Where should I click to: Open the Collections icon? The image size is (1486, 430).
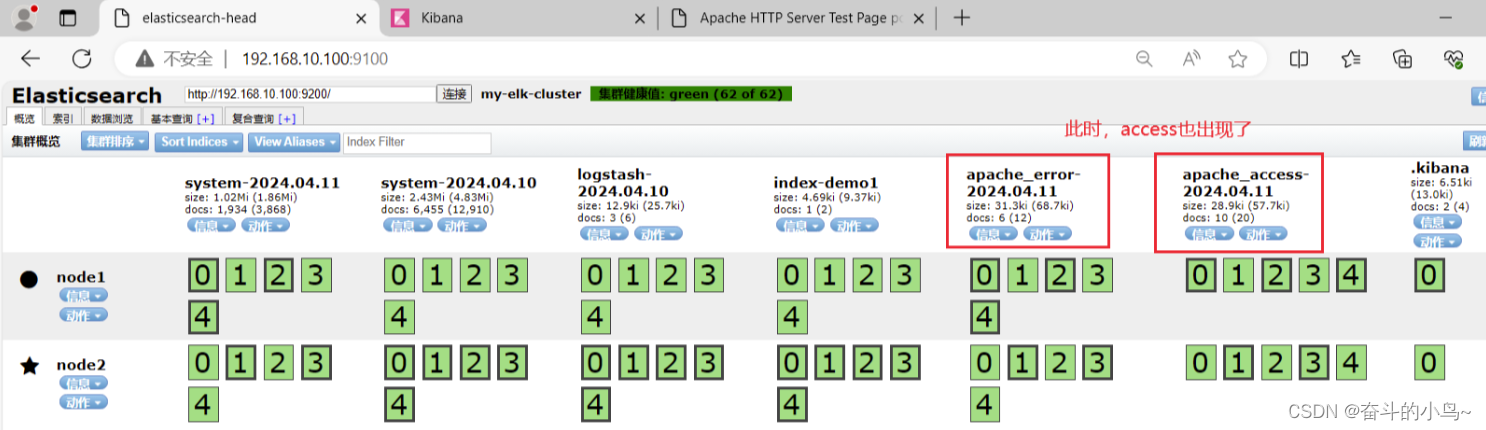tap(1403, 59)
